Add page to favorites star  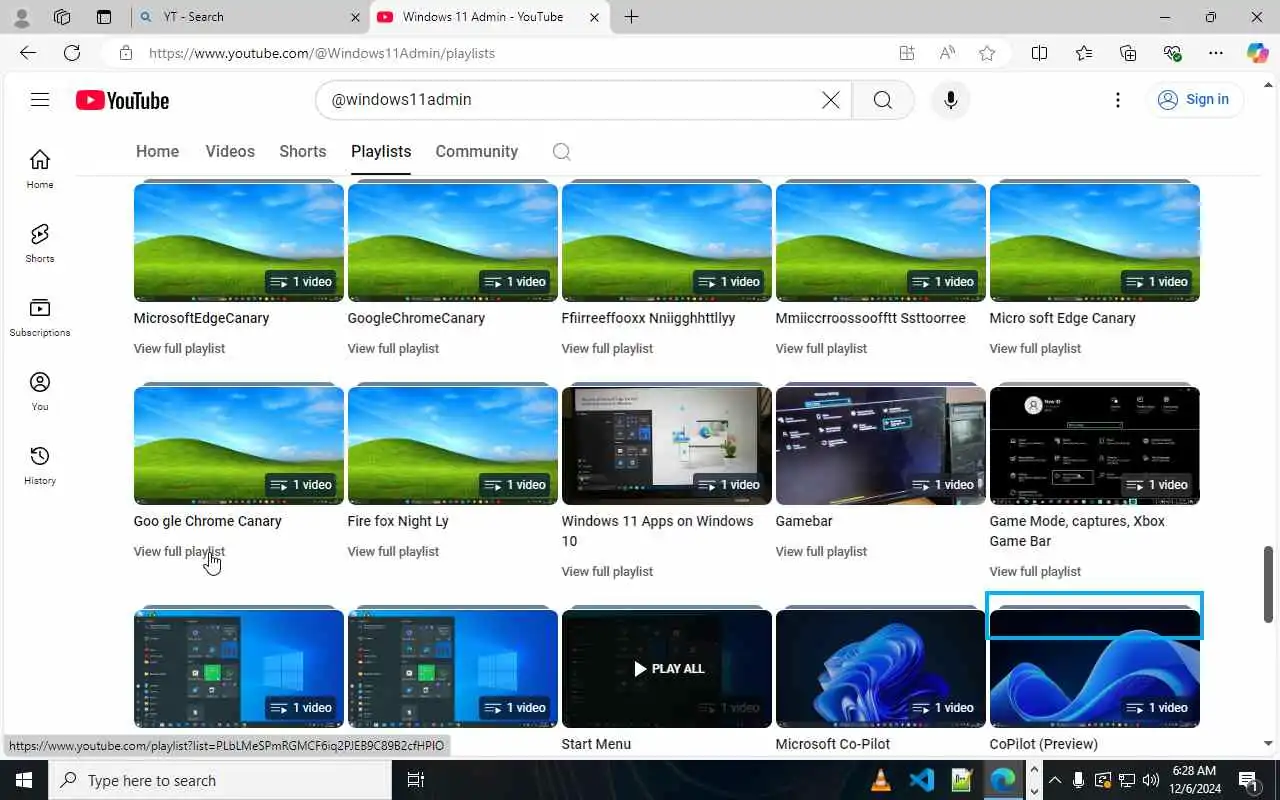pos(987,53)
